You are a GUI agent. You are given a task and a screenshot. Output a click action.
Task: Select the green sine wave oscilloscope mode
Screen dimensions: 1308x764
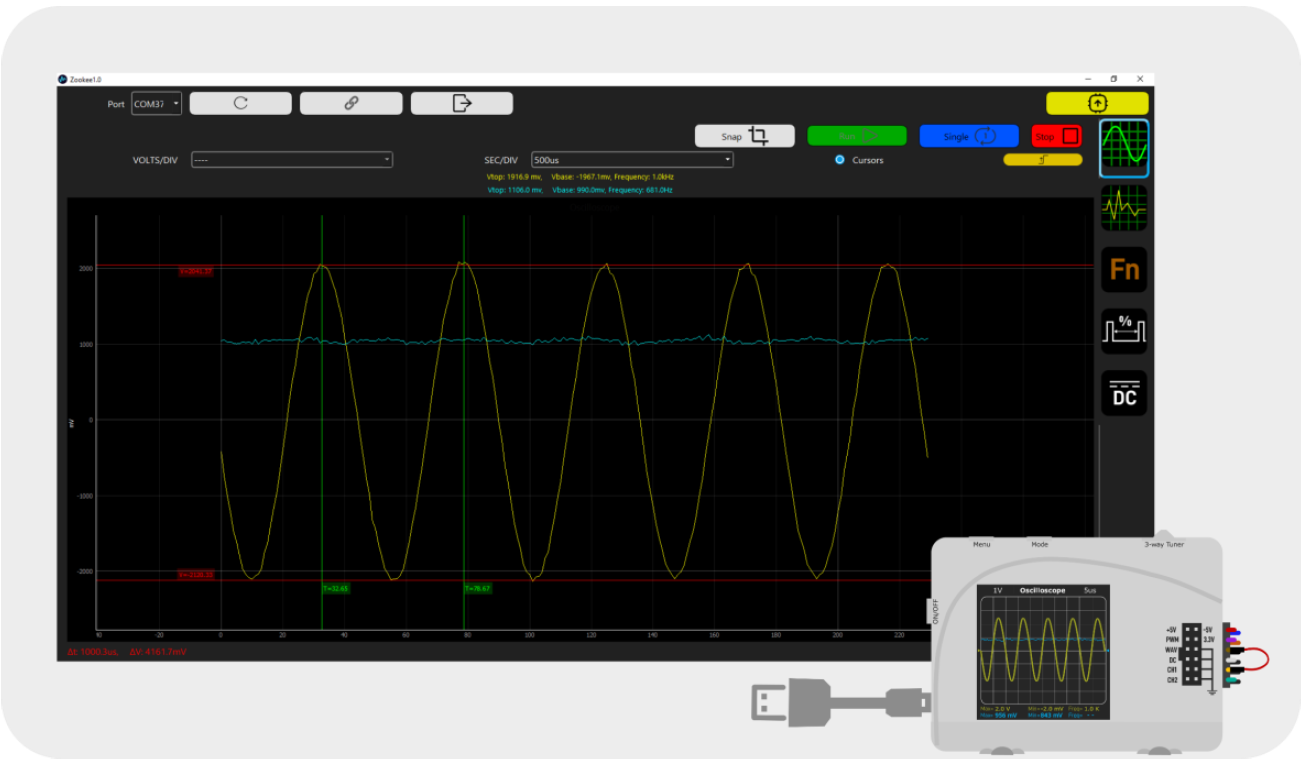coord(1124,149)
